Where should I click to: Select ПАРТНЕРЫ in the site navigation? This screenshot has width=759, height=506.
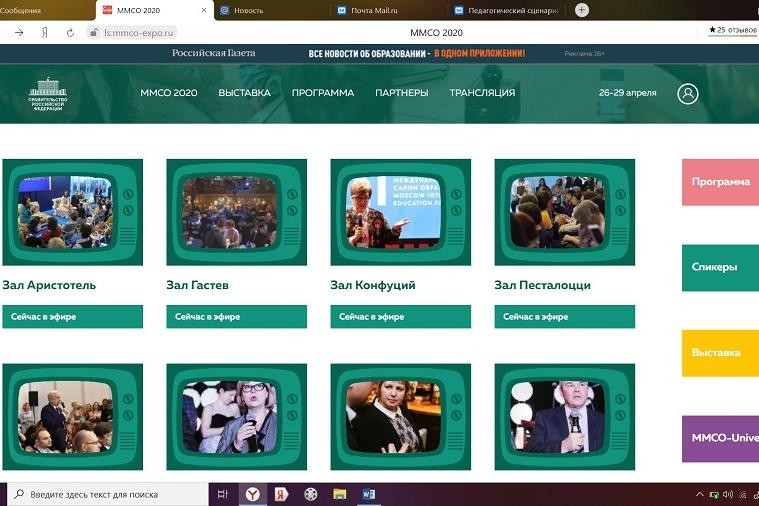point(401,93)
